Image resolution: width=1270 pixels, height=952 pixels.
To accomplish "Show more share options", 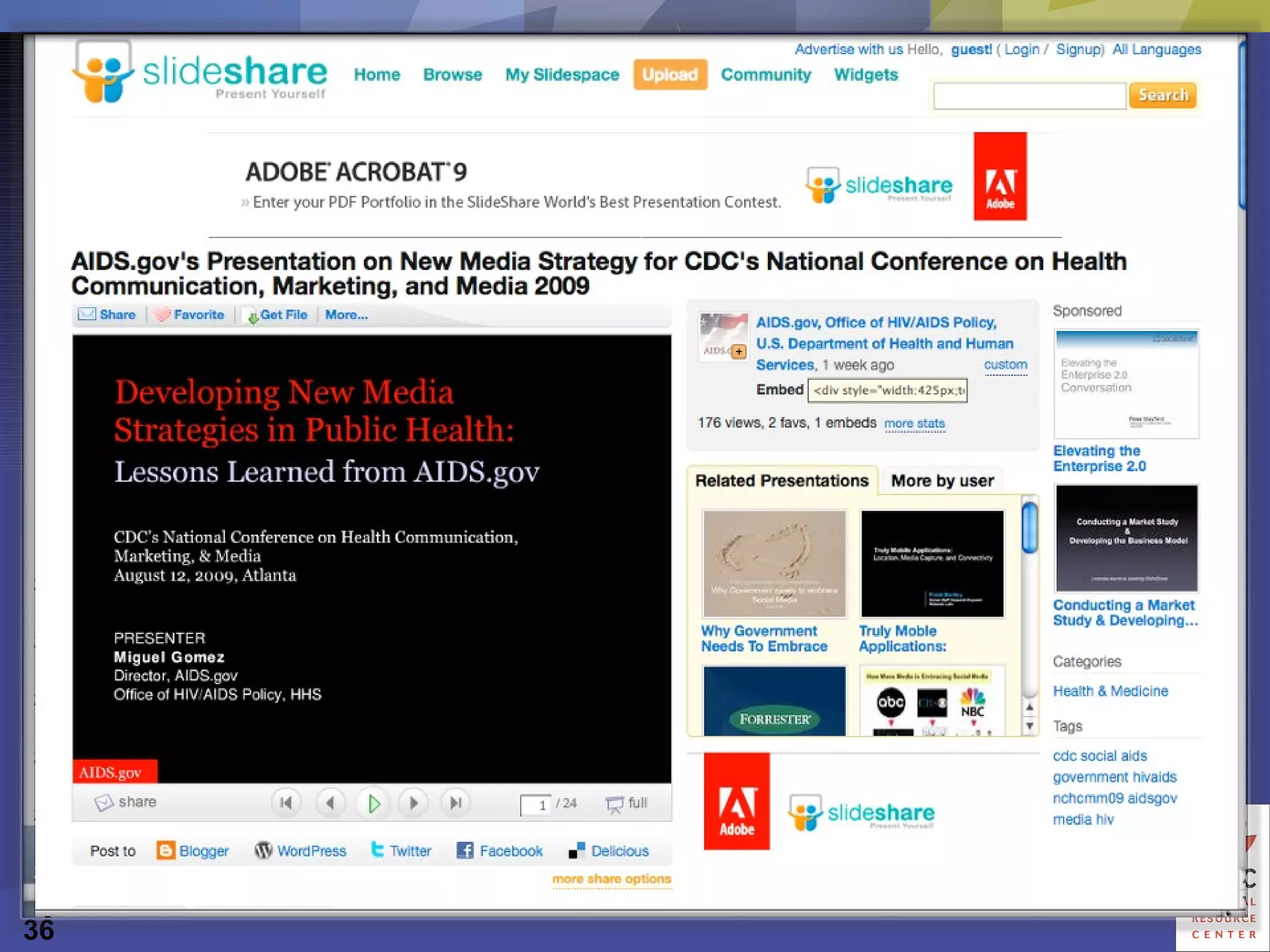I will pos(611,879).
